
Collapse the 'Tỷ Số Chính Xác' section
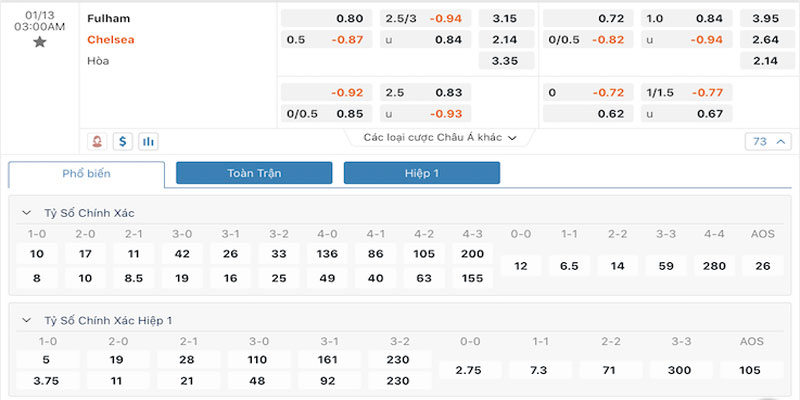pos(26,213)
